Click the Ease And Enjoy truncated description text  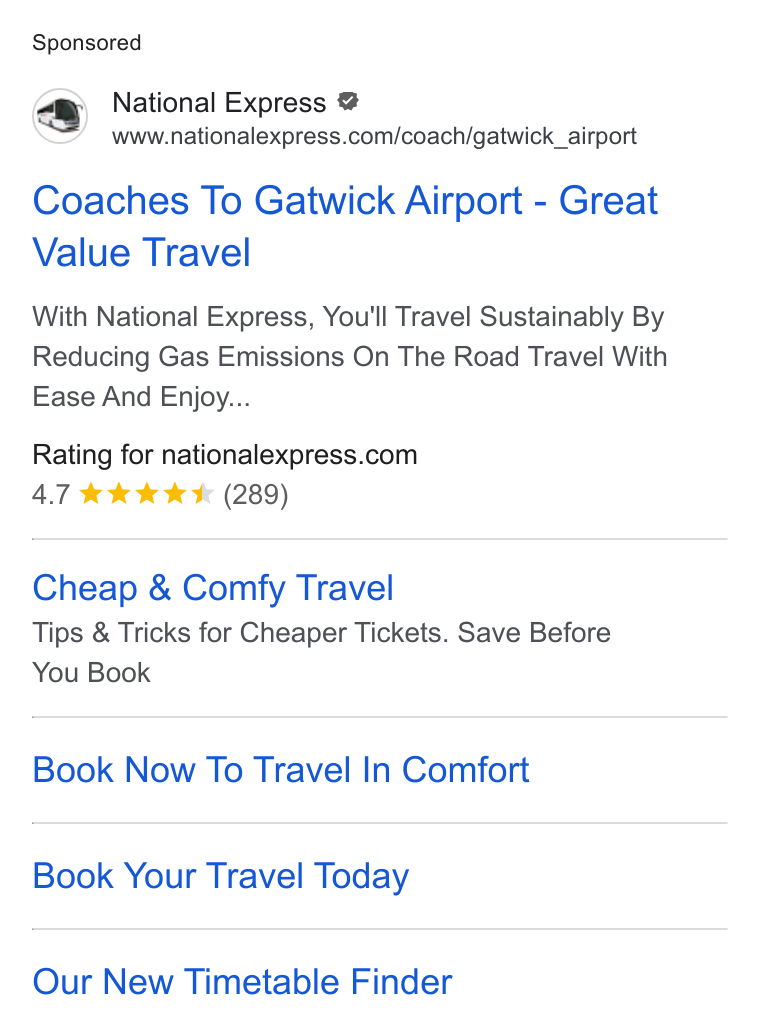click(141, 397)
